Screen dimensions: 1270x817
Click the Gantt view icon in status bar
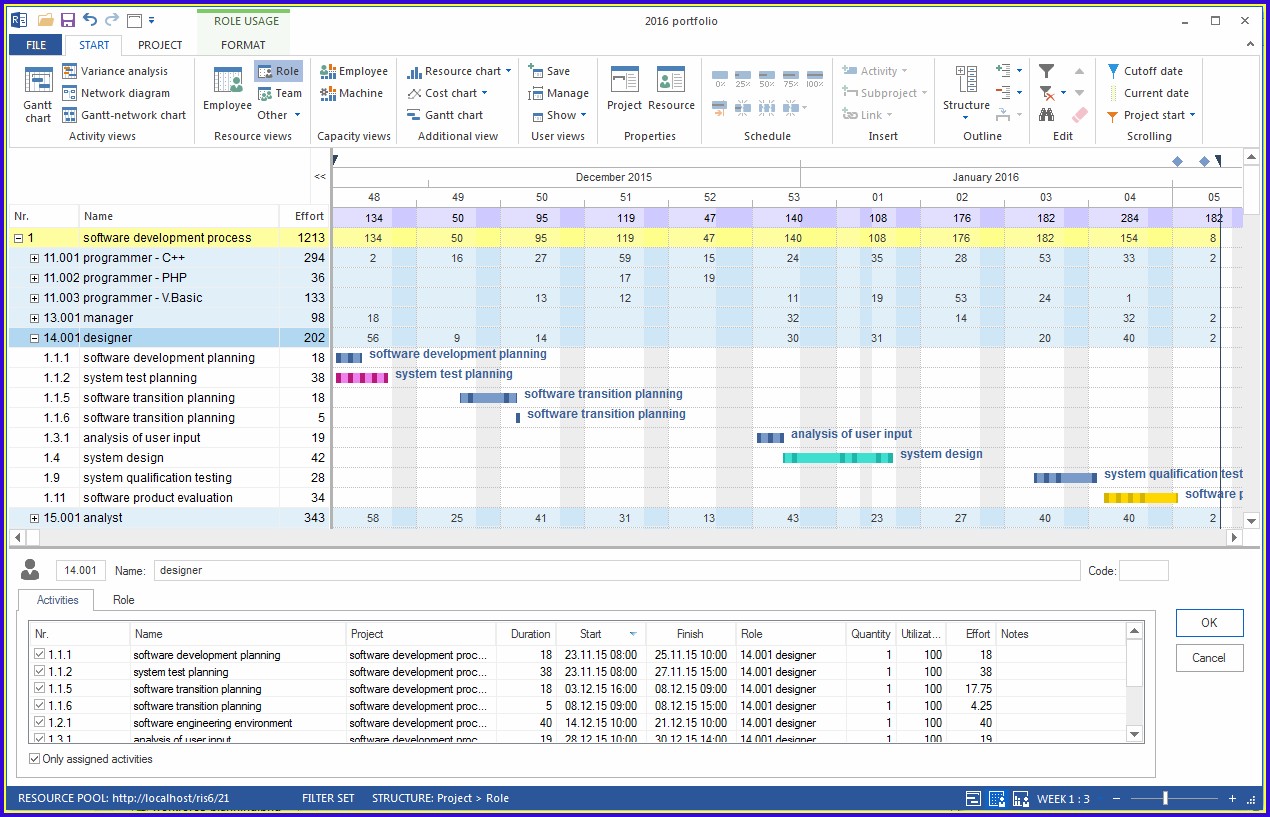pyautogui.click(x=973, y=798)
